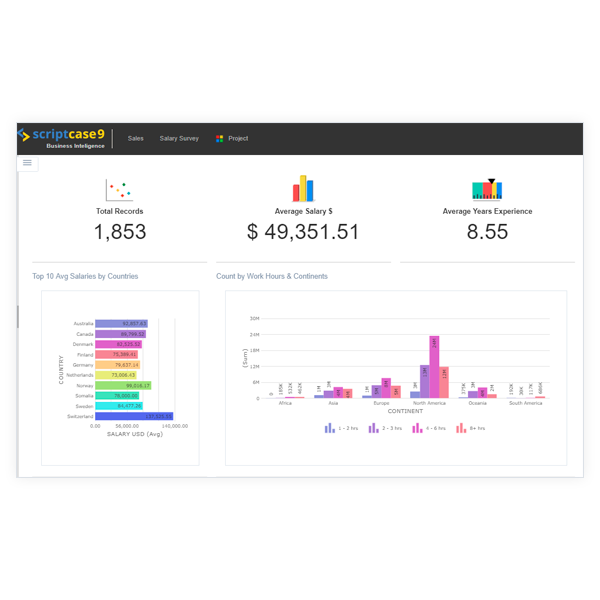Open the hamburger sidebar menu
600x600 pixels.
[27, 162]
